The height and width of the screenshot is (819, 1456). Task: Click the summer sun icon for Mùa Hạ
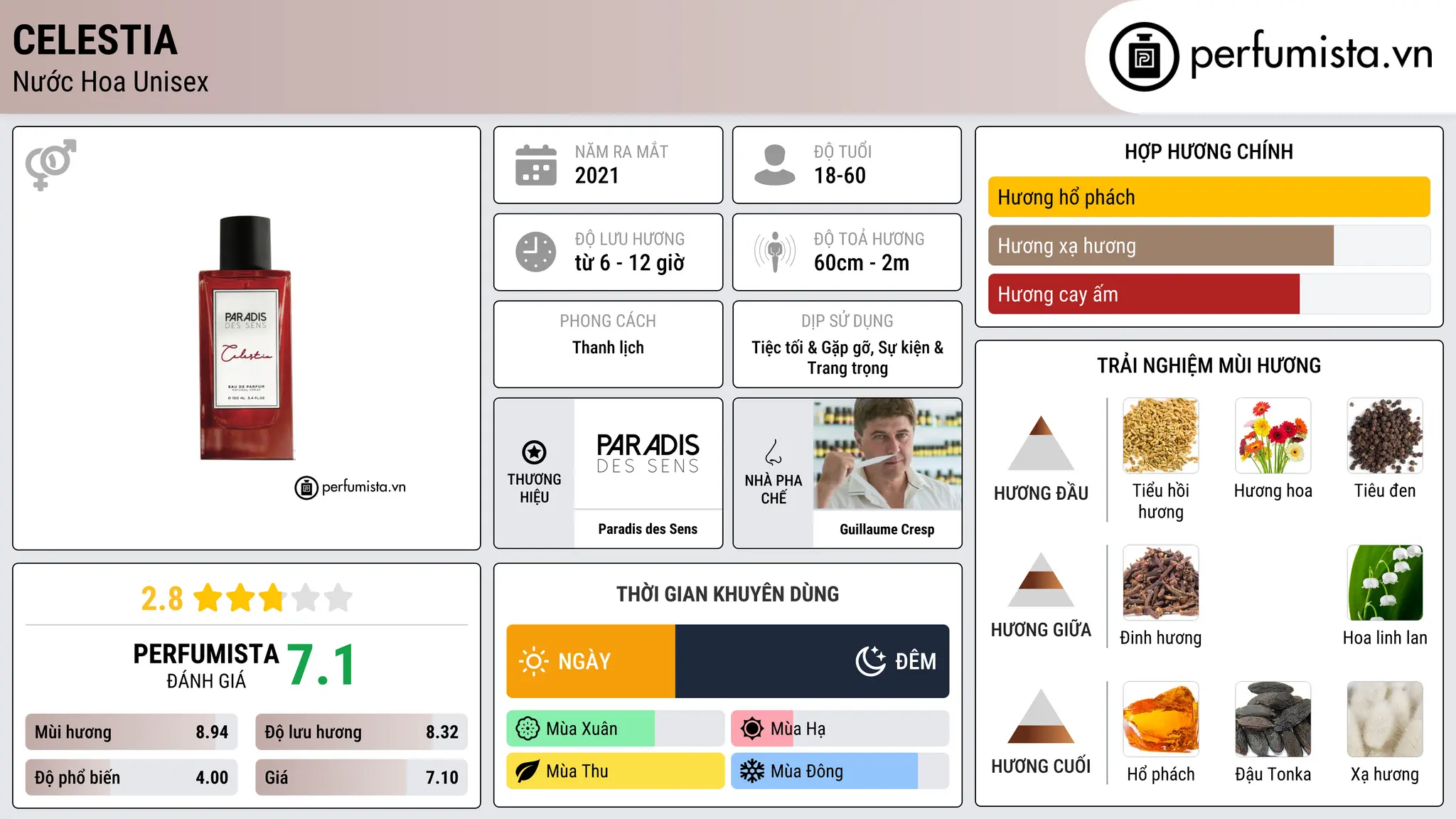pyautogui.click(x=752, y=729)
